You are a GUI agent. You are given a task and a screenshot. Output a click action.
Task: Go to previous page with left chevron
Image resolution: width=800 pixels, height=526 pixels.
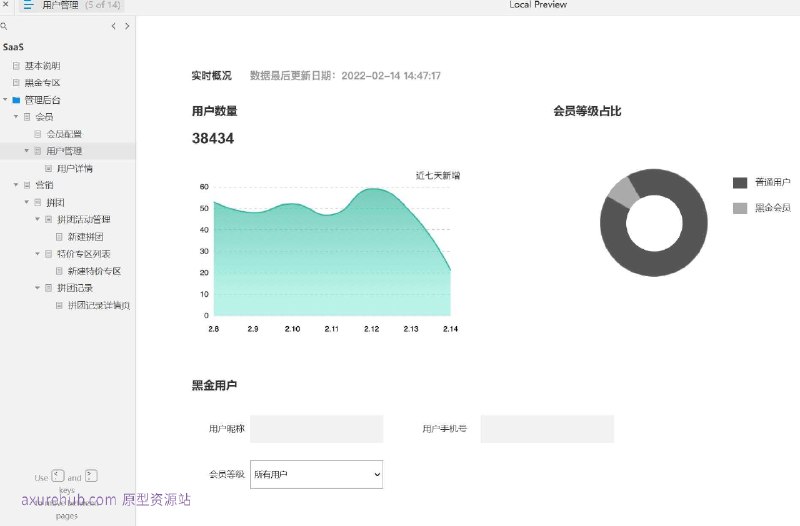[x=113, y=26]
